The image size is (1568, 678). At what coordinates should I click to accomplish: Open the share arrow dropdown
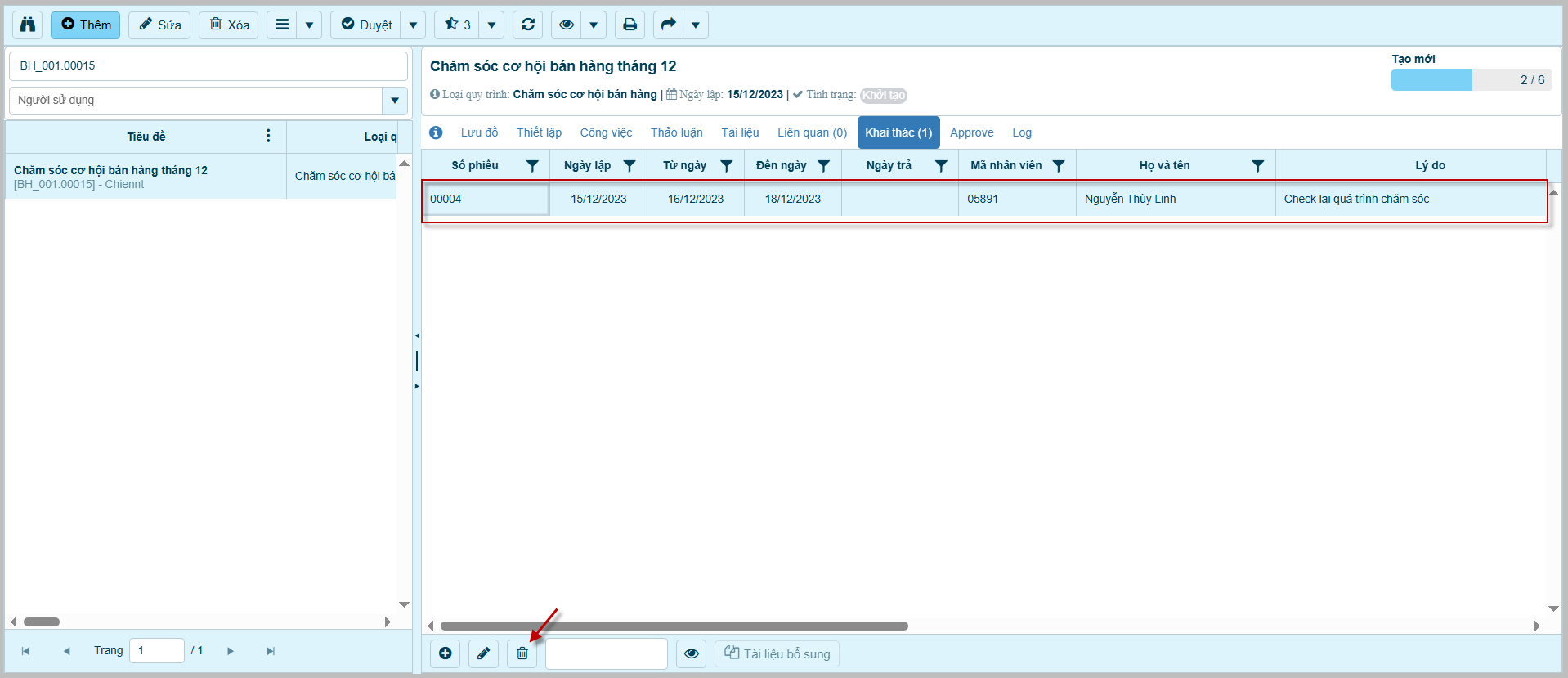coord(696,25)
